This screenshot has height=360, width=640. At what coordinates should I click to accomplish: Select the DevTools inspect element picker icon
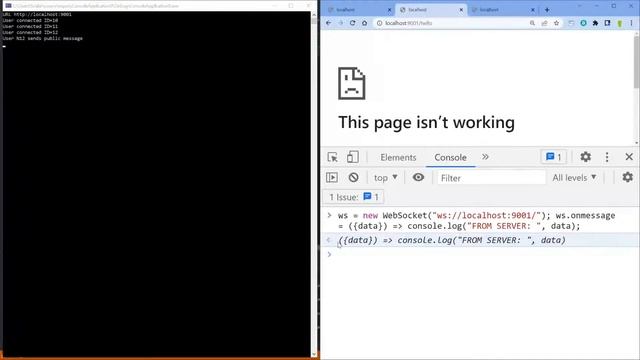[332, 157]
